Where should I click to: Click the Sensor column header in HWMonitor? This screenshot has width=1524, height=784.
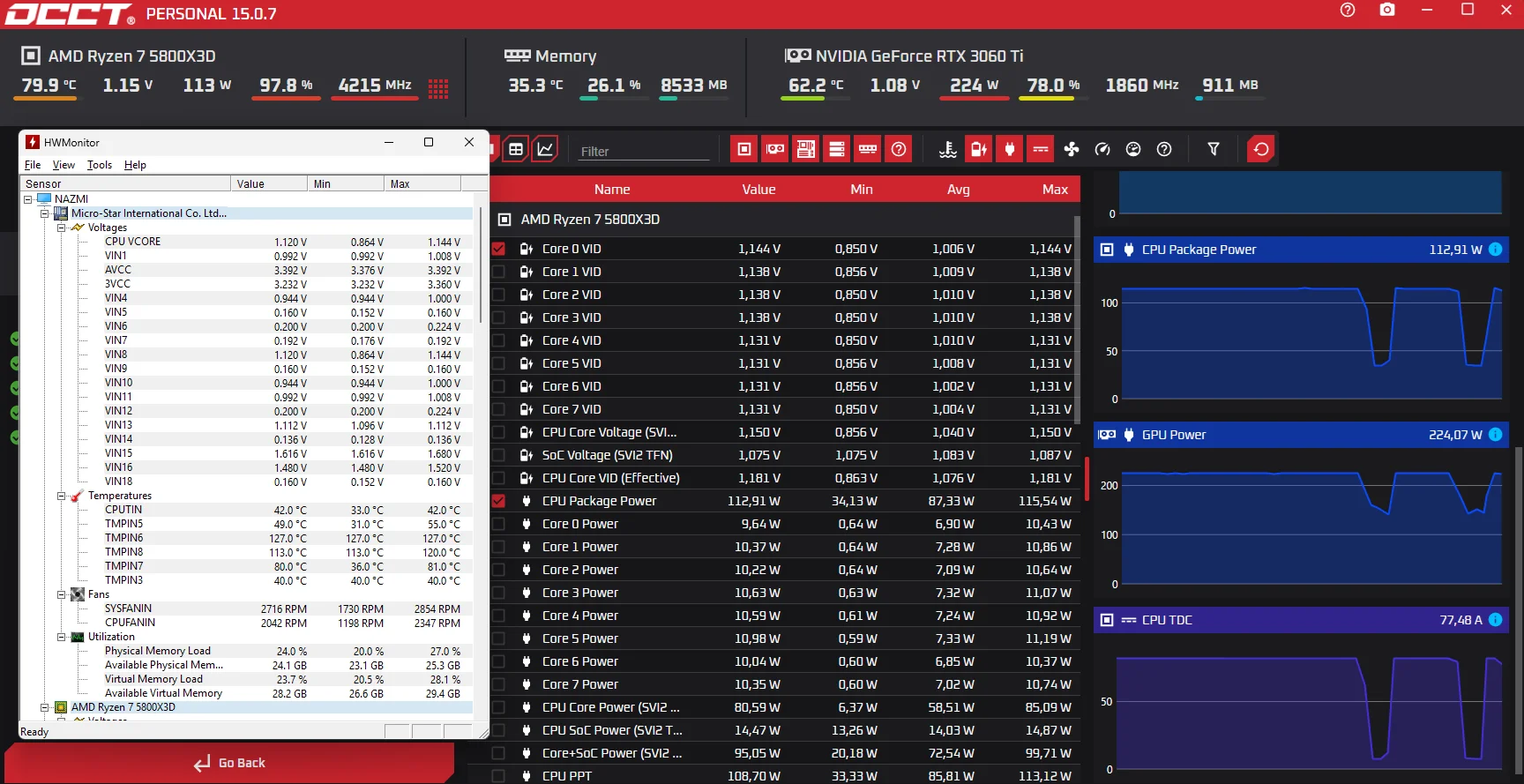(125, 183)
